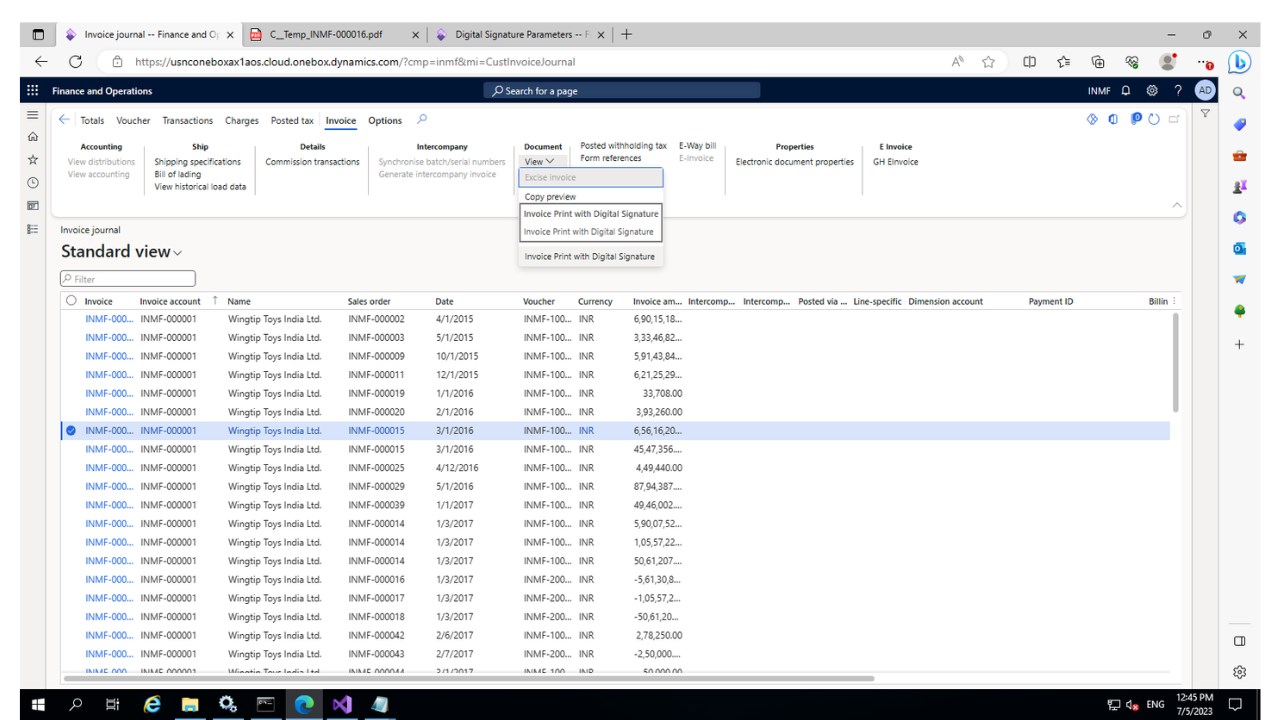Click GH EInvoice button
This screenshot has height=720, width=1280.
tap(895, 162)
